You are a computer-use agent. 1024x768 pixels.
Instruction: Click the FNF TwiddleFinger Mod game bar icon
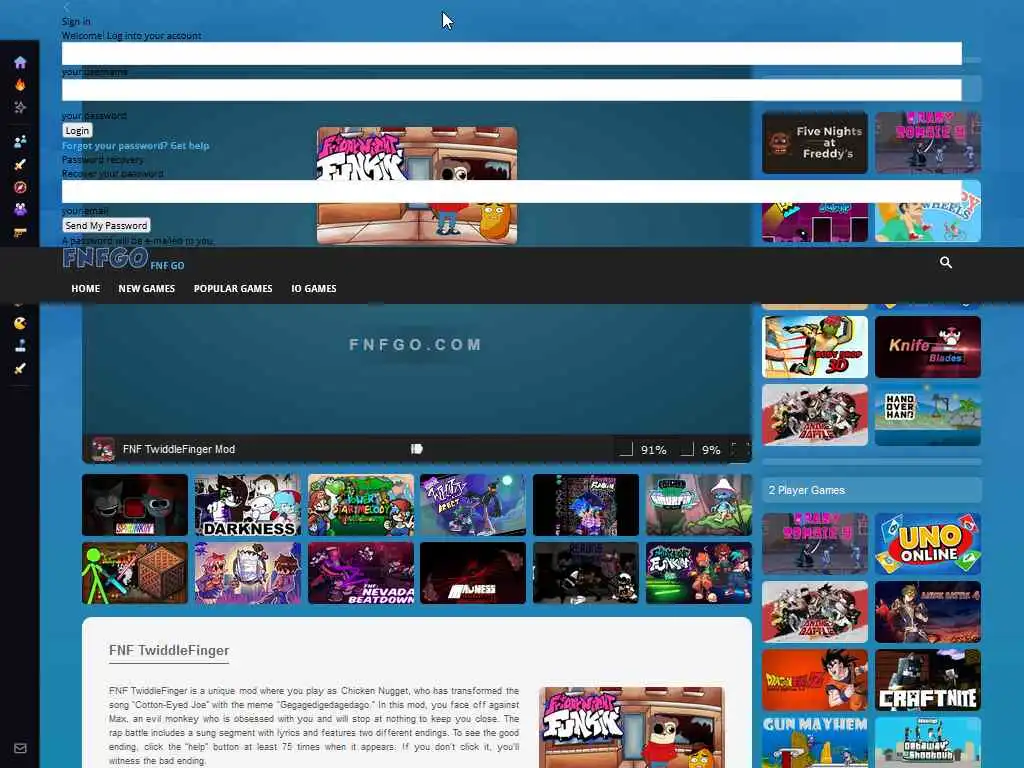pos(103,449)
